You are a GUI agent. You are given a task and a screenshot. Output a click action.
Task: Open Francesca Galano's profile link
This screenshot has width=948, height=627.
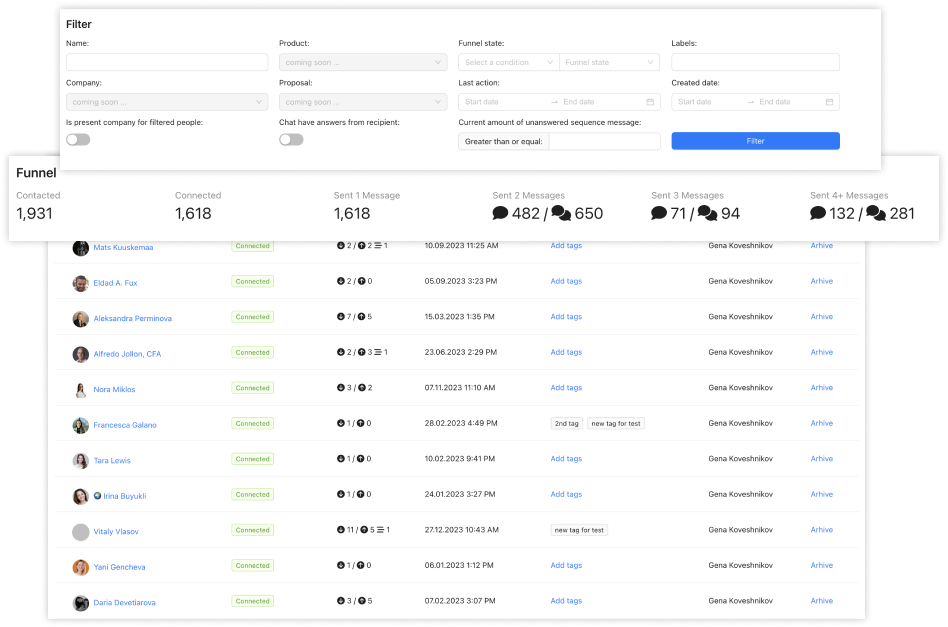pyautogui.click(x=125, y=425)
